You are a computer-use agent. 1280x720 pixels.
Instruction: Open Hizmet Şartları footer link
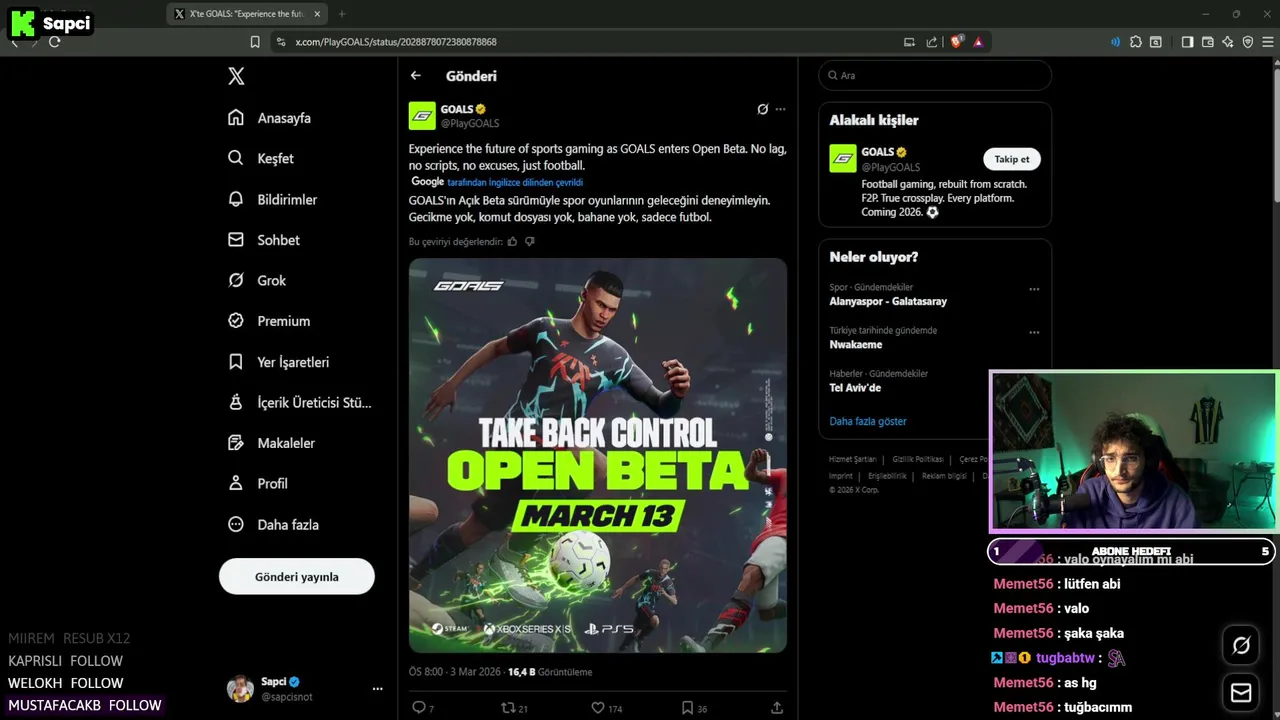pyautogui.click(x=852, y=459)
